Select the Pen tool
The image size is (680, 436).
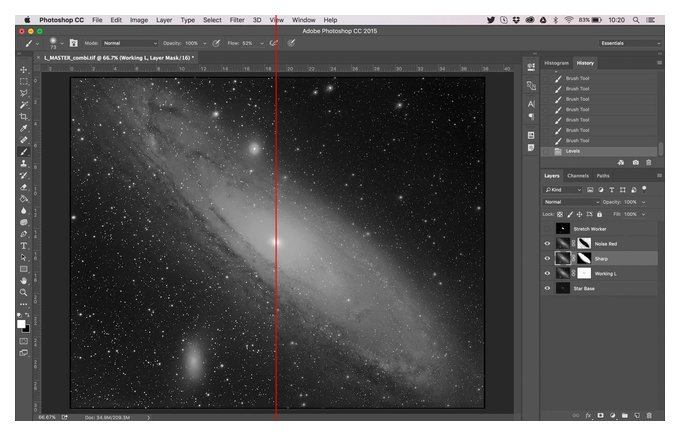click(x=23, y=234)
